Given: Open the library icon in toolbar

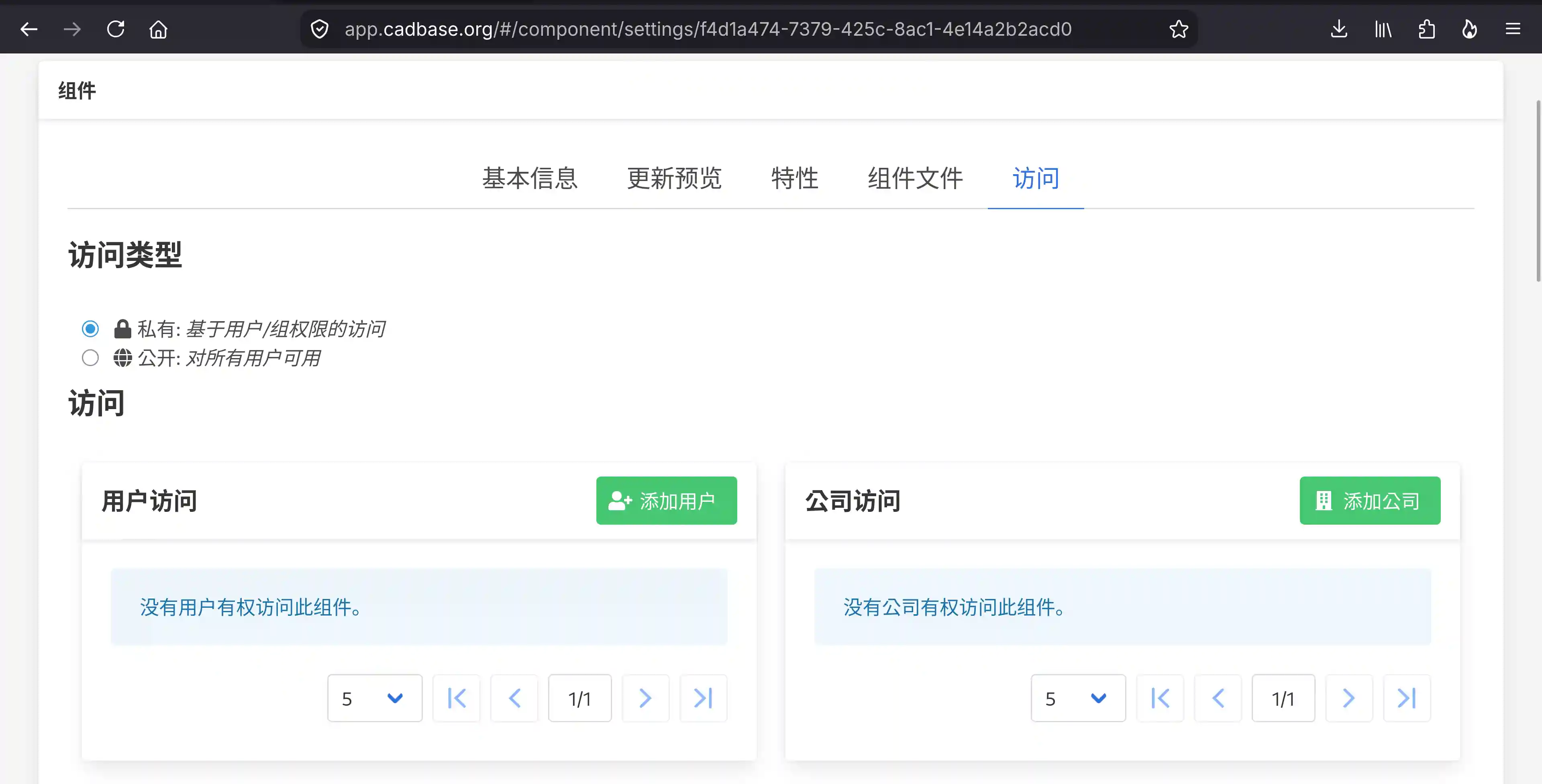Looking at the screenshot, I should pos(1383,29).
